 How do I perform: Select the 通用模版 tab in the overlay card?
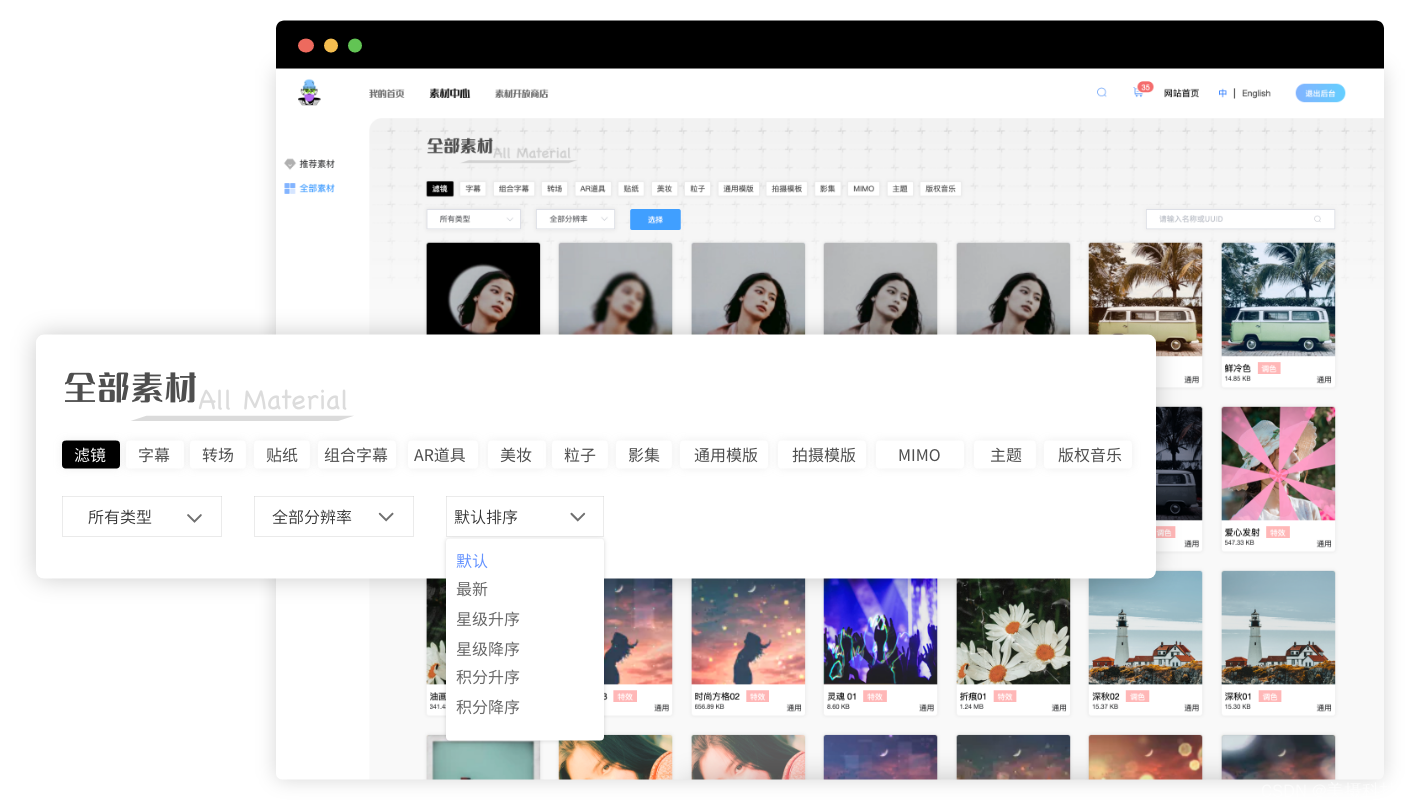(x=726, y=455)
